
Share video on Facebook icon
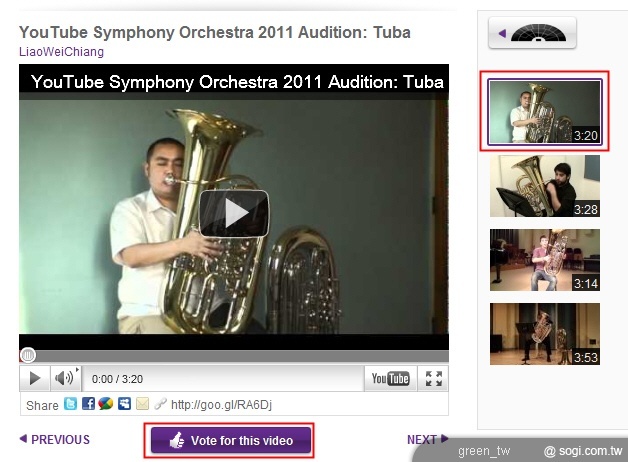[x=88, y=404]
